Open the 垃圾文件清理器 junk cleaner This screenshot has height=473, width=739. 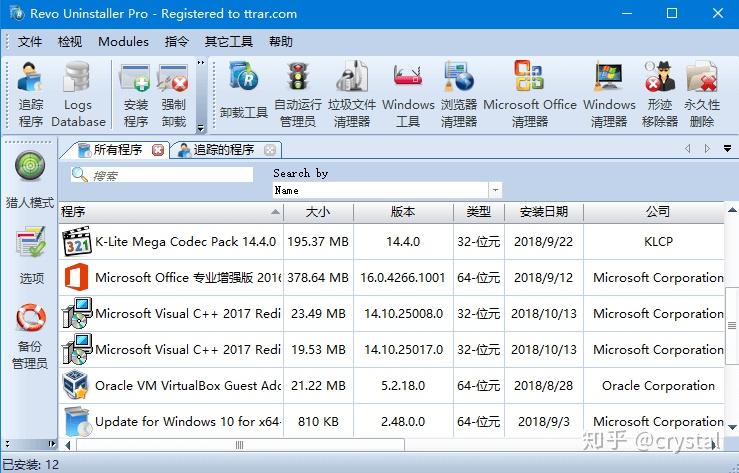(352, 94)
